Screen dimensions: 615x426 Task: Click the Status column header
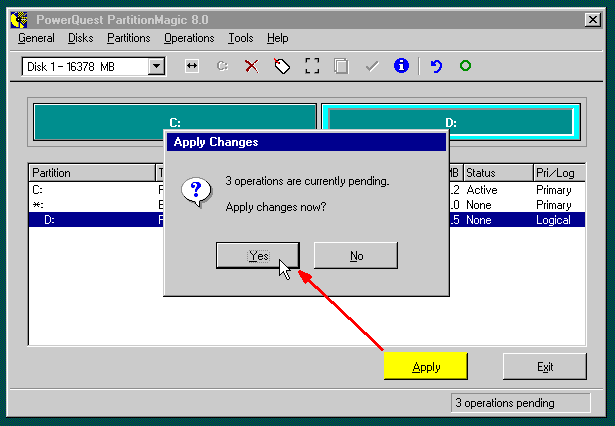498,173
